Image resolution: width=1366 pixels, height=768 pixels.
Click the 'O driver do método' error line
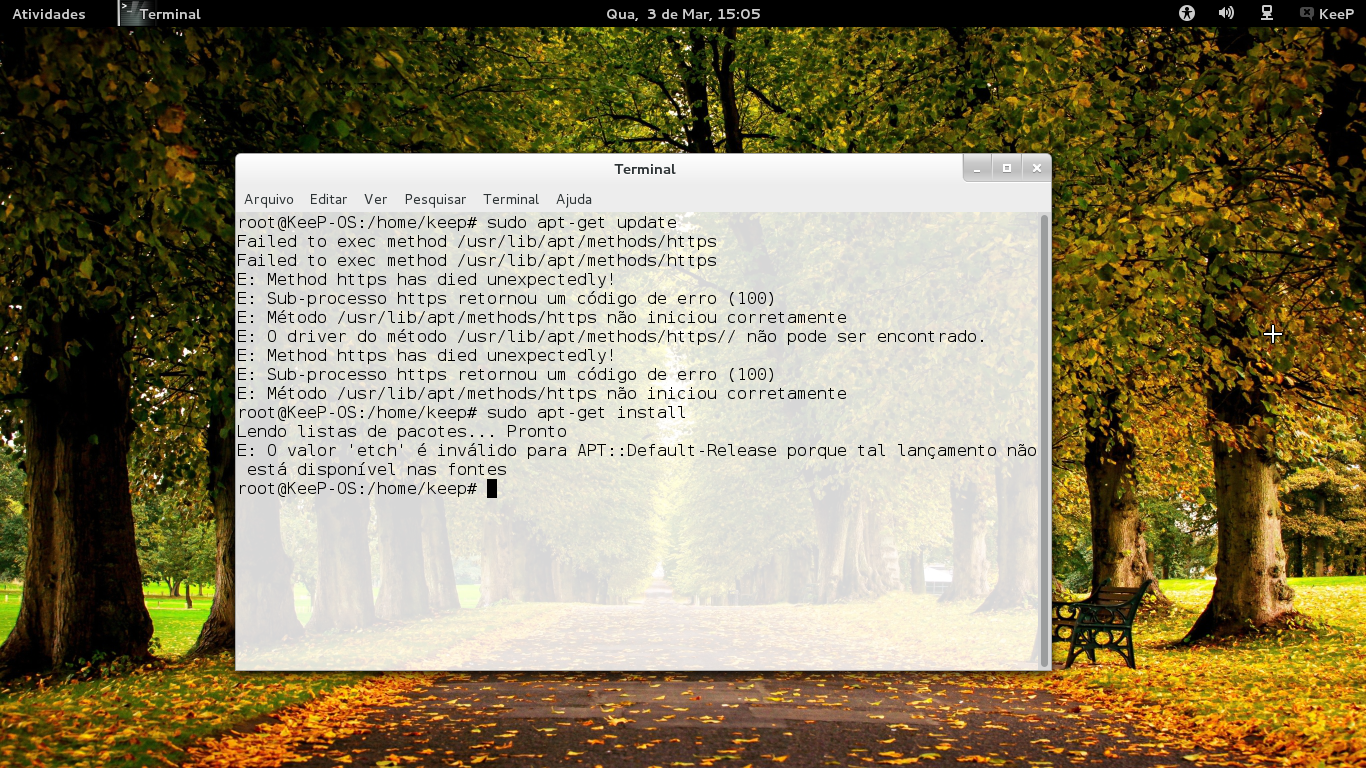pos(611,336)
